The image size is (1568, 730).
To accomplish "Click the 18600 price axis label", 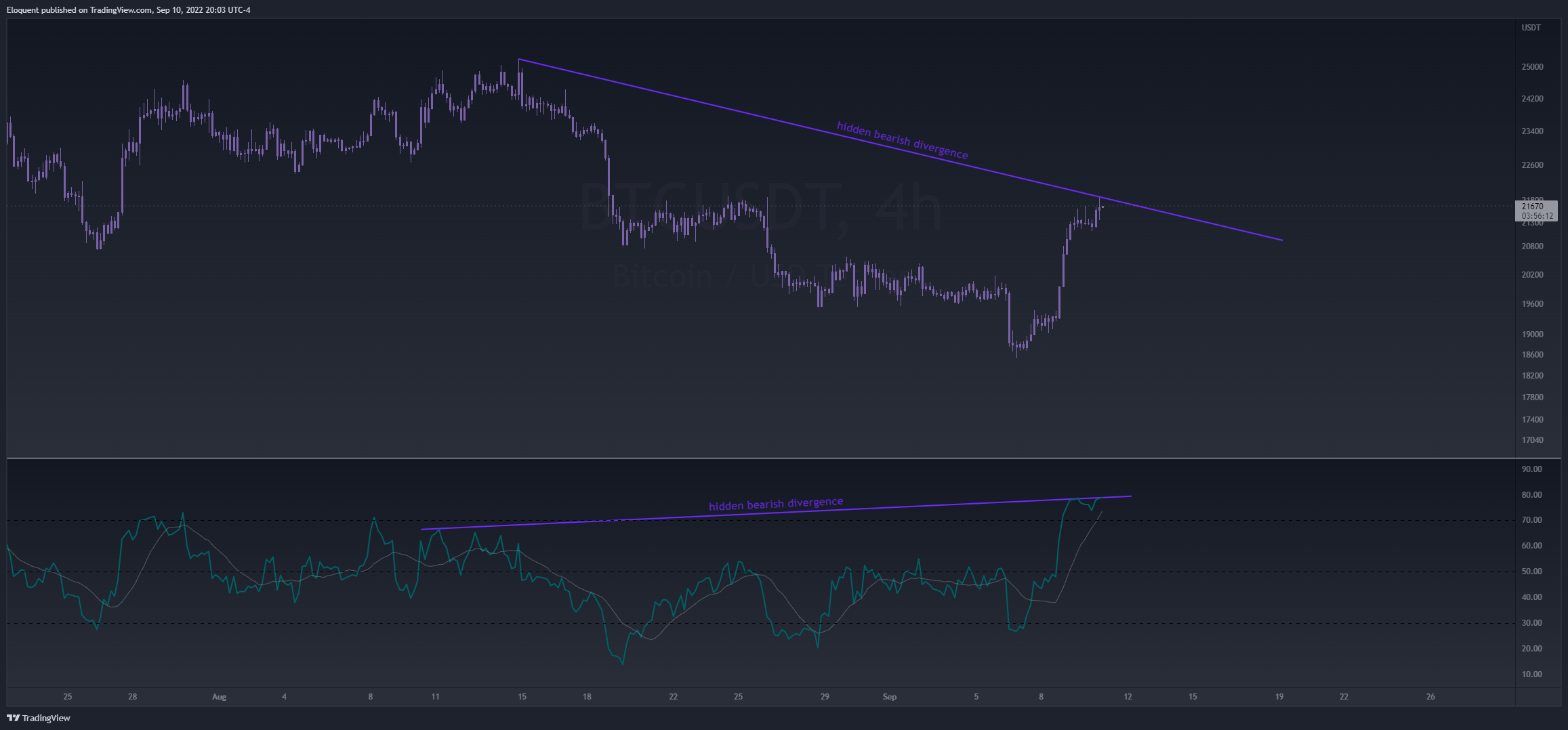I will pos(1532,355).
